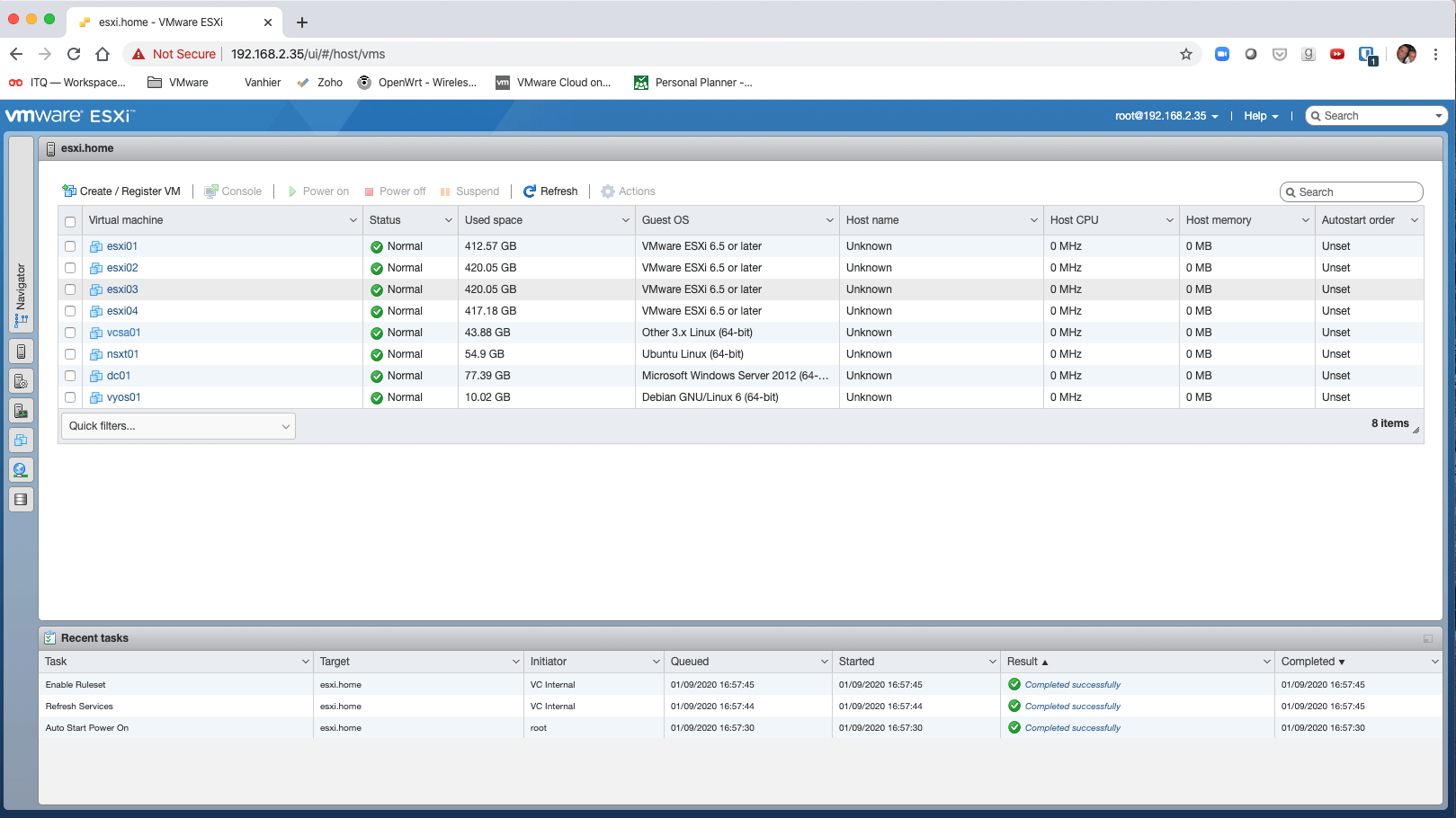Open the Personal Planner bookmark
Screen dimensions: 1456x818
[x=693, y=83]
